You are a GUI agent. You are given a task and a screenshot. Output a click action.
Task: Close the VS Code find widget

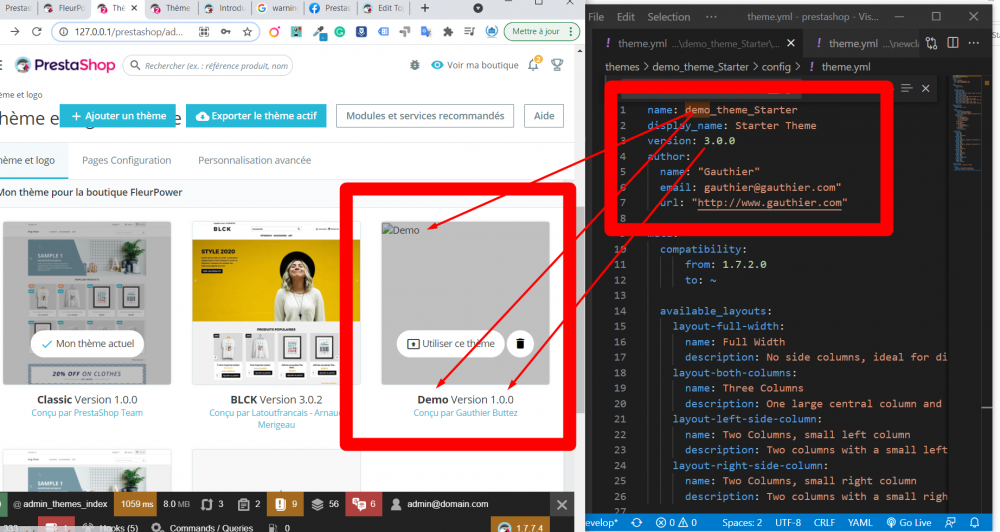click(x=926, y=89)
